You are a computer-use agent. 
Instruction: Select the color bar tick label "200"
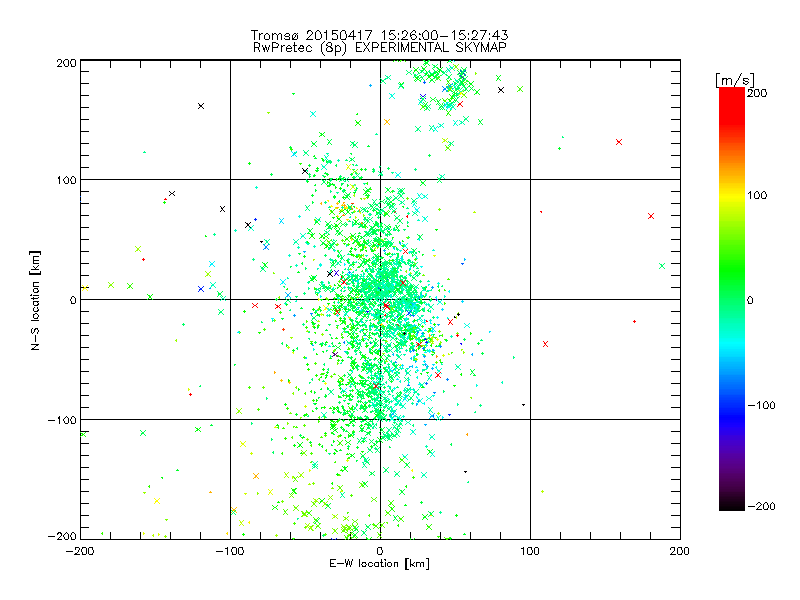(757, 93)
